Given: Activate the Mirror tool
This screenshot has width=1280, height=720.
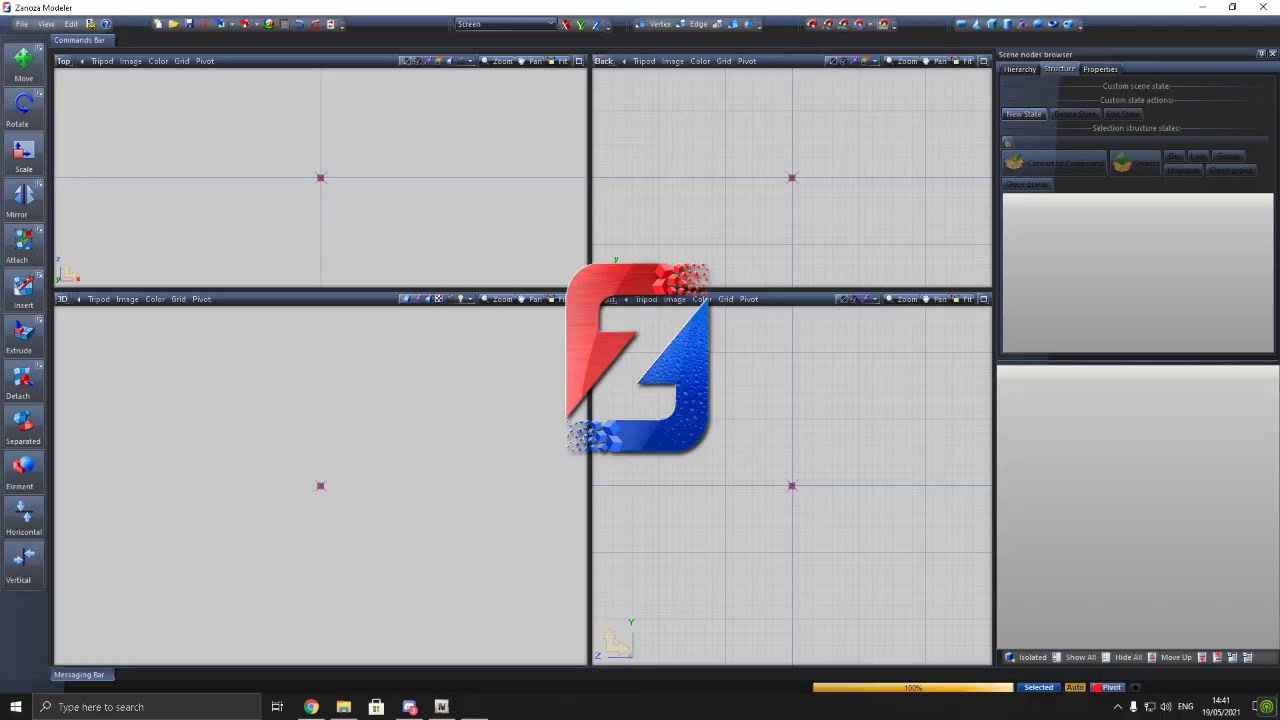Looking at the screenshot, I should pyautogui.click(x=23, y=198).
